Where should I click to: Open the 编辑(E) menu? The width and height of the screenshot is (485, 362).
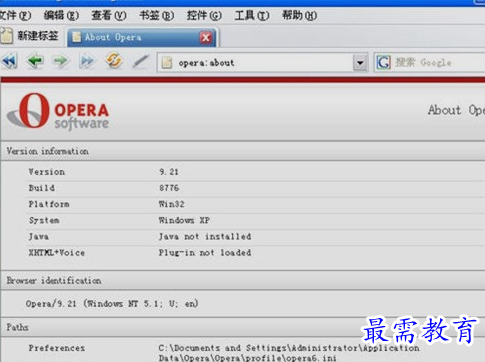pyautogui.click(x=61, y=15)
